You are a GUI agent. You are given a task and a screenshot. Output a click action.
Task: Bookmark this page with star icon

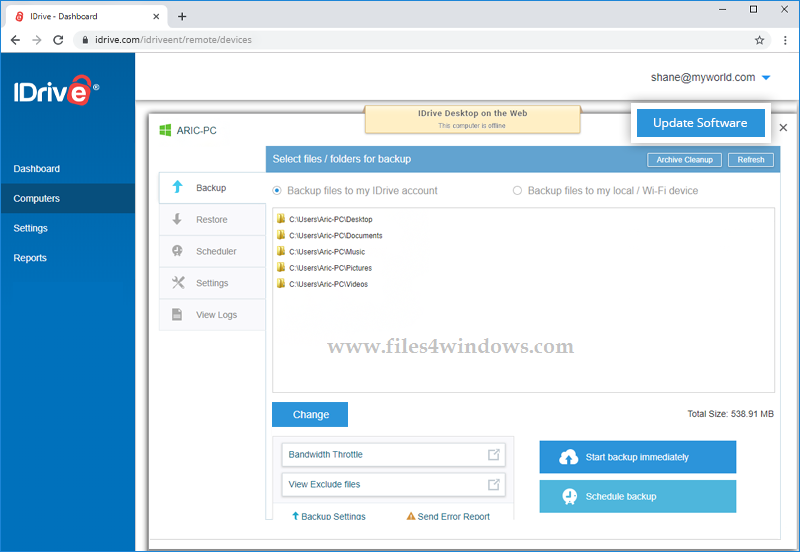click(x=759, y=40)
